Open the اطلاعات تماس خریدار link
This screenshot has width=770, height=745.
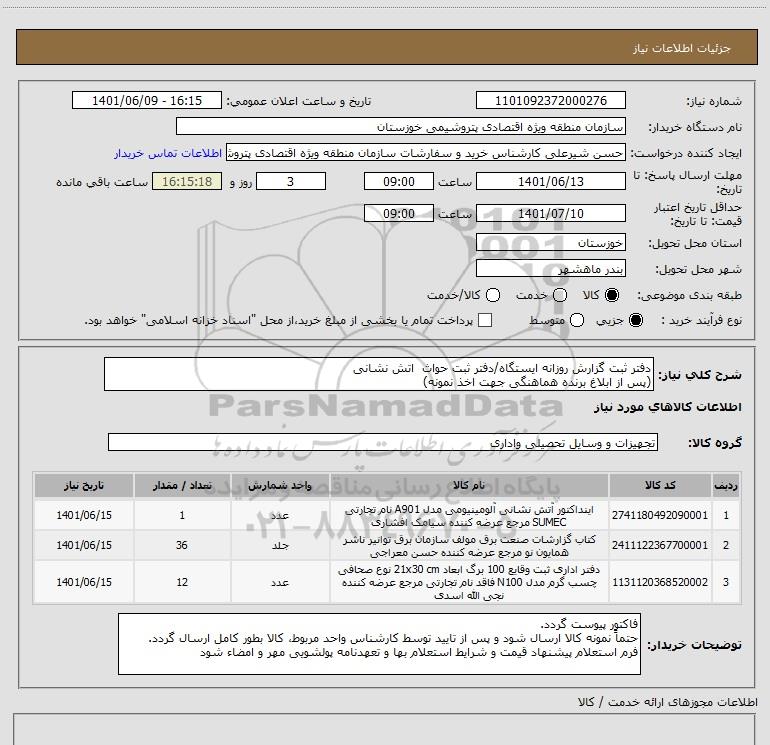click(168, 153)
